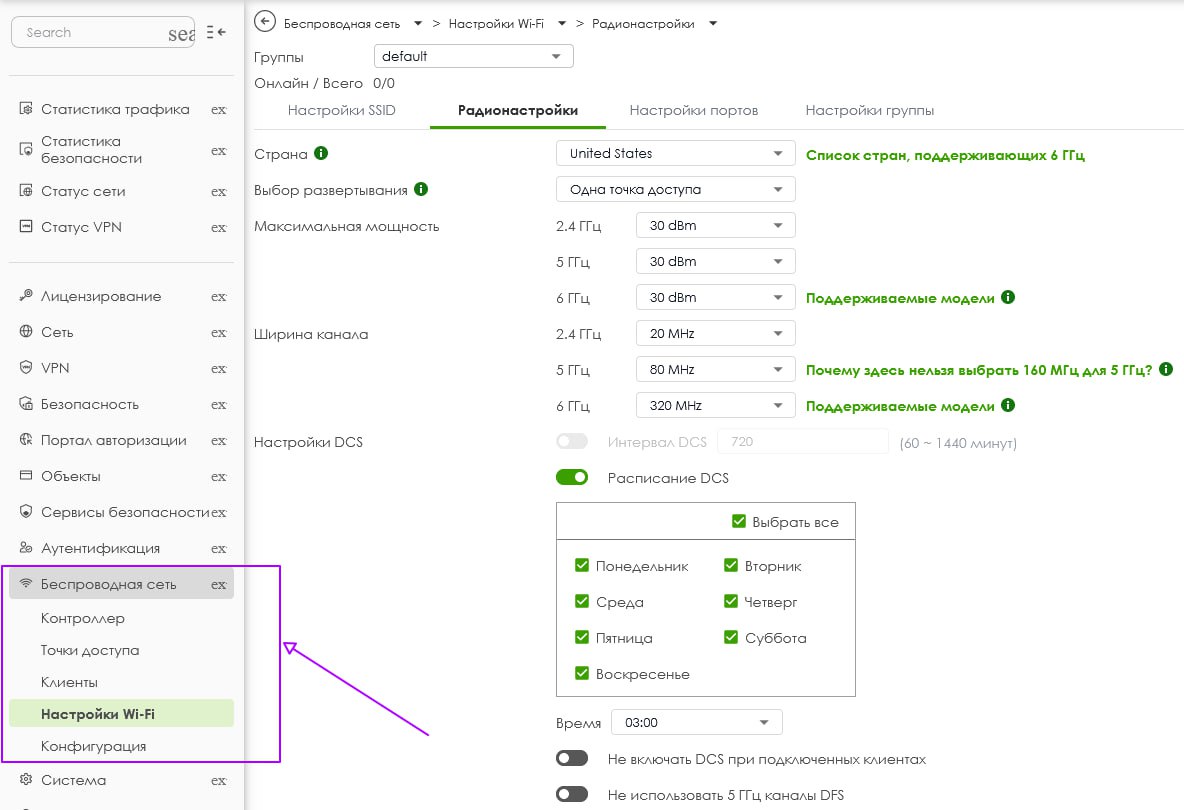Image resolution: width=1184 pixels, height=810 pixels.
Task: Expand breadcrumb arrow after Радионастройки
Action: [x=712, y=23]
